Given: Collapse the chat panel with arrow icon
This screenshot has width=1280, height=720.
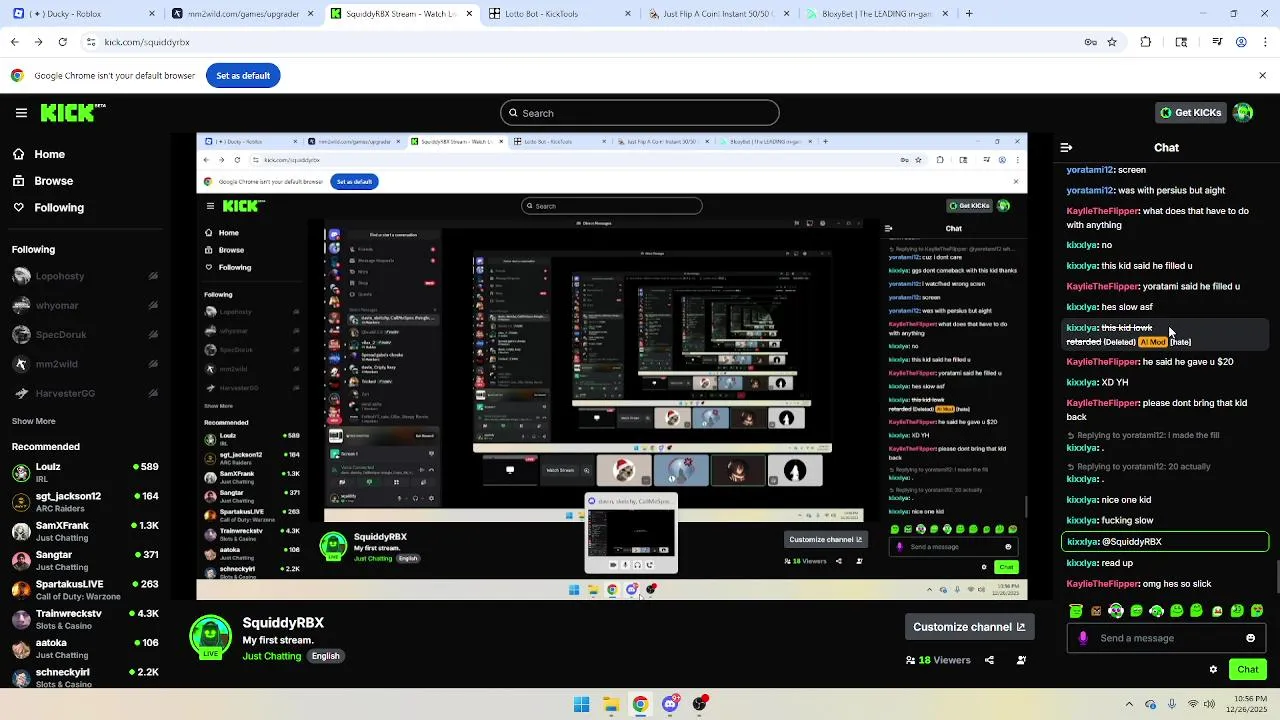Looking at the screenshot, I should click(x=1066, y=147).
